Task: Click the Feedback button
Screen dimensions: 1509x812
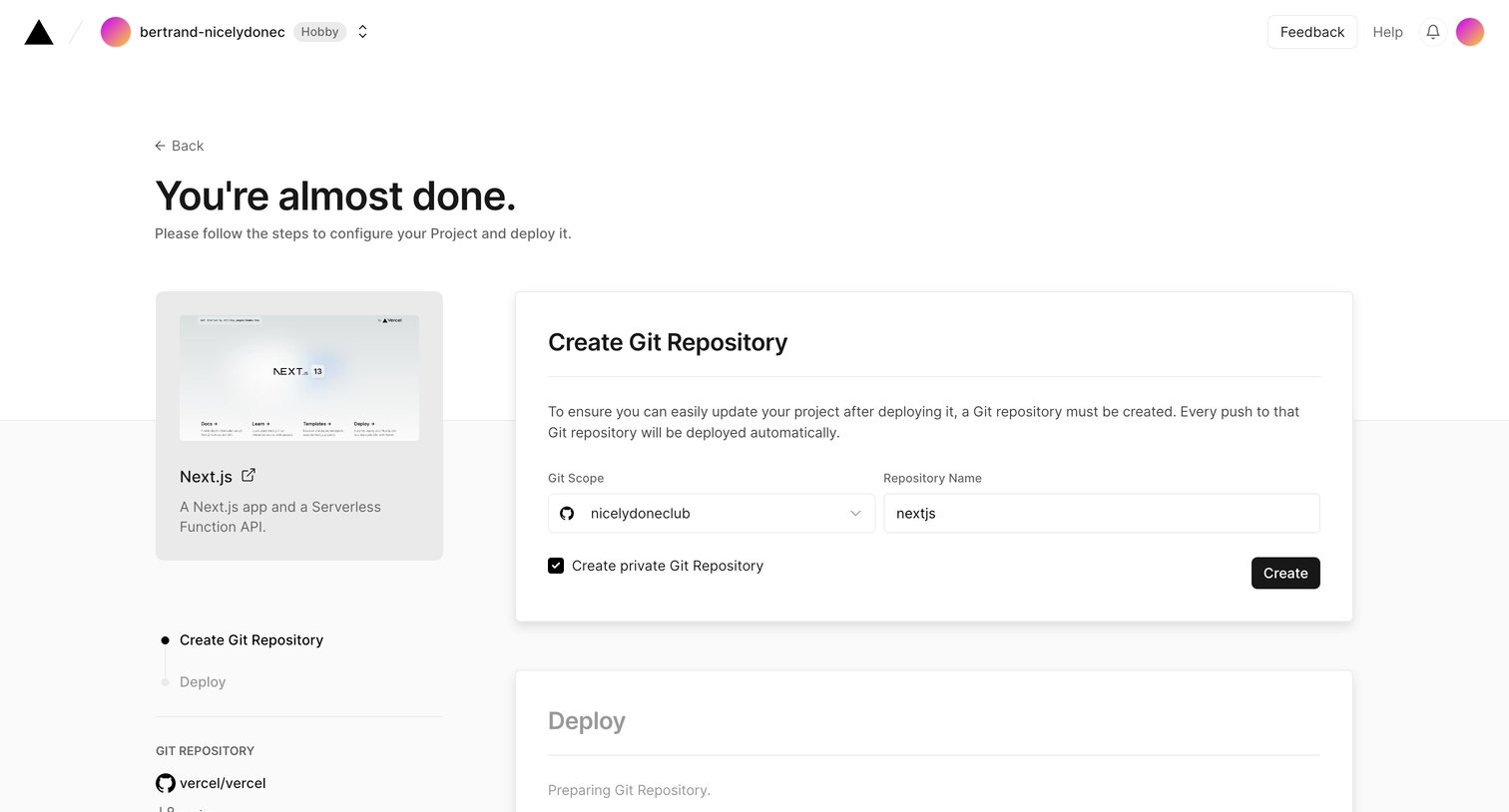Action: tap(1312, 32)
